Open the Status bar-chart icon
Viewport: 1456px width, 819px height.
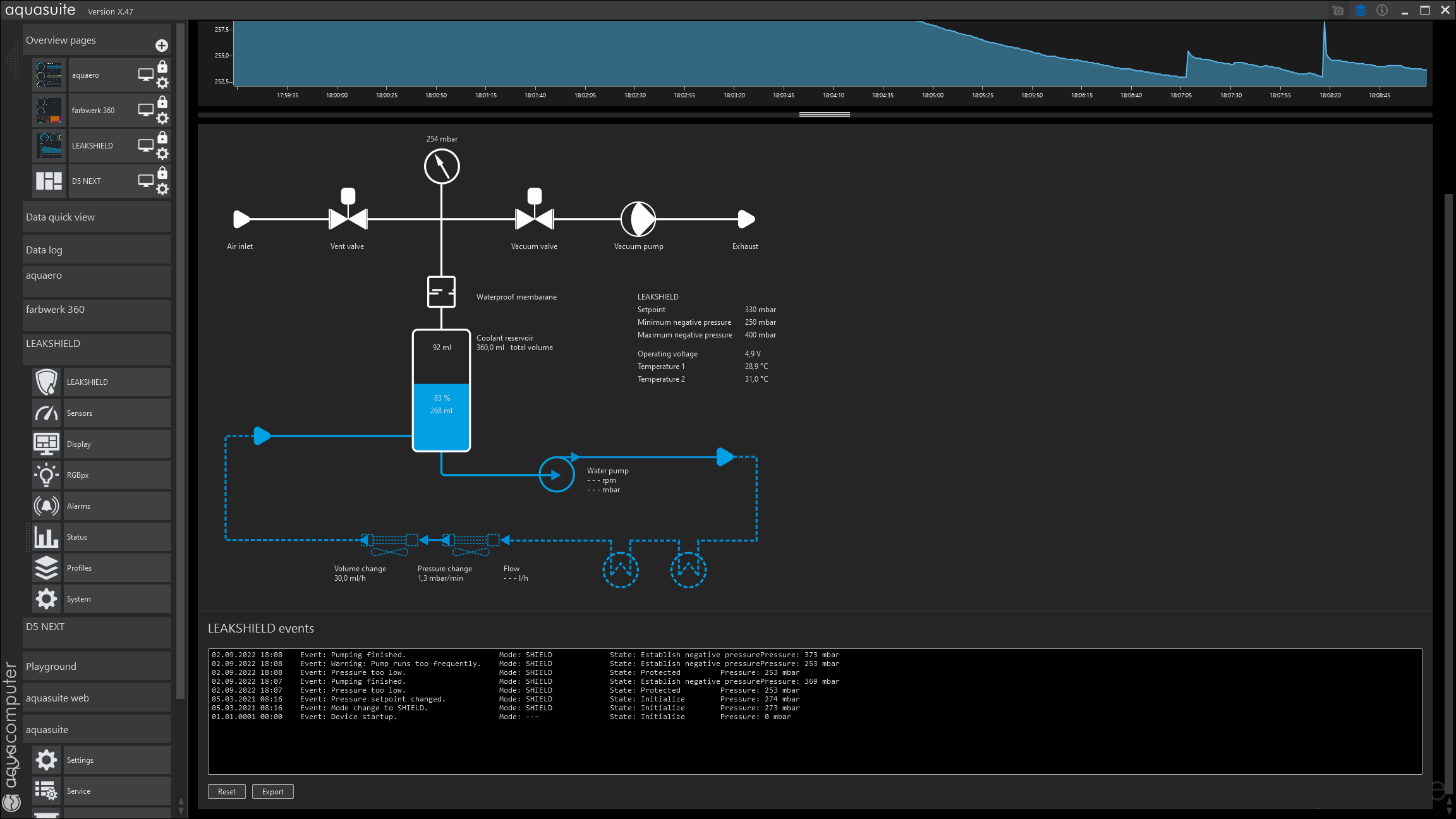coord(47,537)
